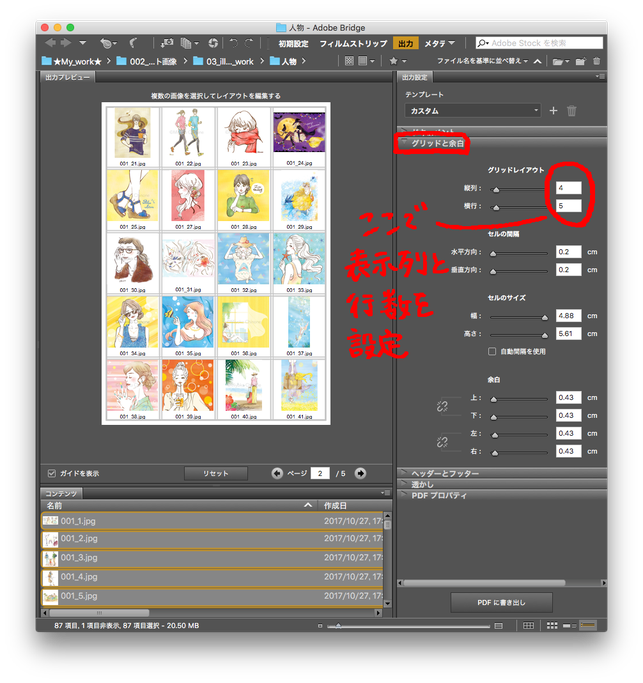Create a new folder icon
Screen dimensions: 643x683
[x=581, y=61]
